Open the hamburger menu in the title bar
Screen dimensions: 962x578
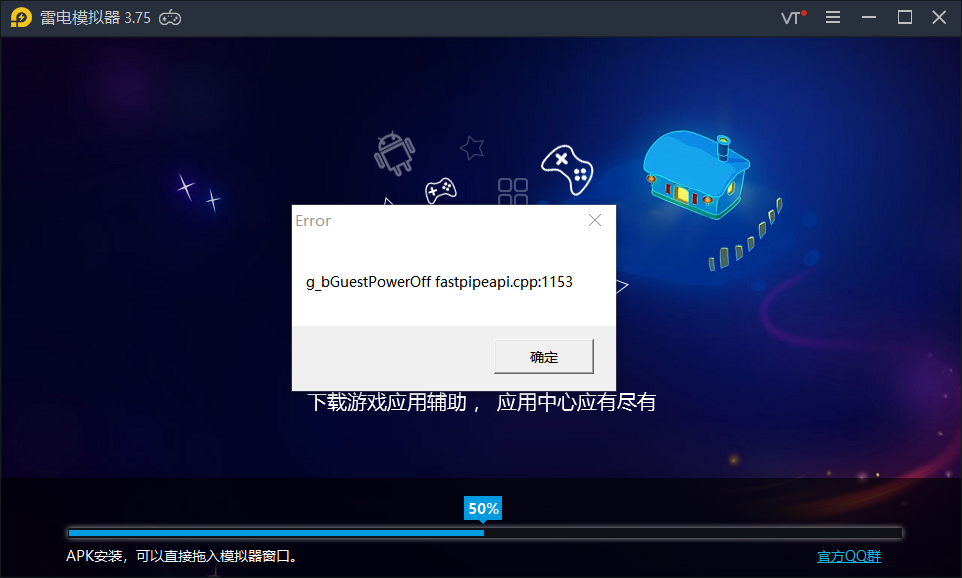click(x=833, y=17)
